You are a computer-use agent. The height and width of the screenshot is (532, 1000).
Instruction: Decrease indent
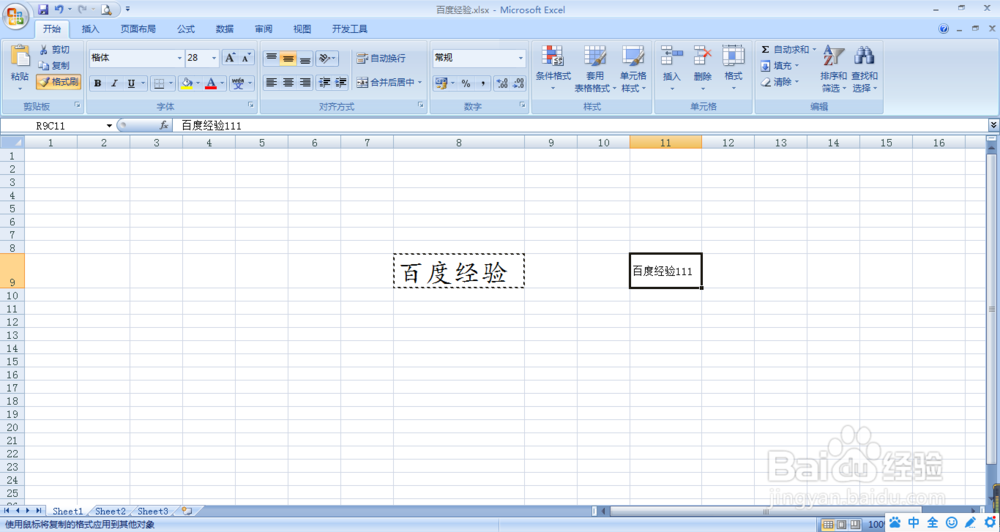pyautogui.click(x=325, y=82)
